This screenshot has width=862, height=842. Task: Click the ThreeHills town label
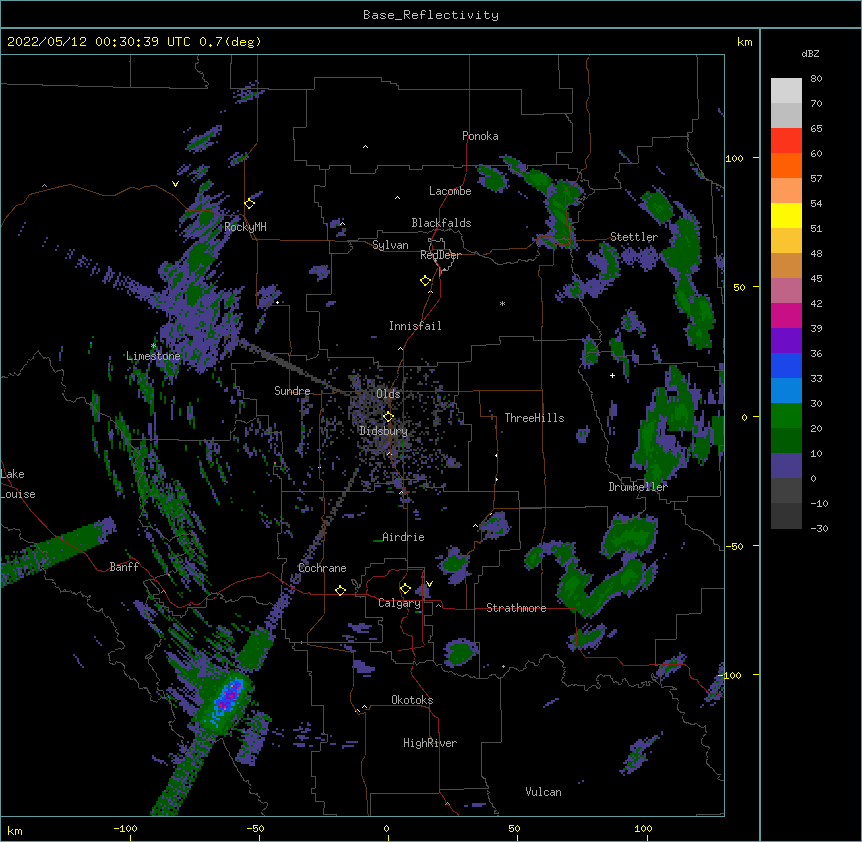[x=534, y=418]
